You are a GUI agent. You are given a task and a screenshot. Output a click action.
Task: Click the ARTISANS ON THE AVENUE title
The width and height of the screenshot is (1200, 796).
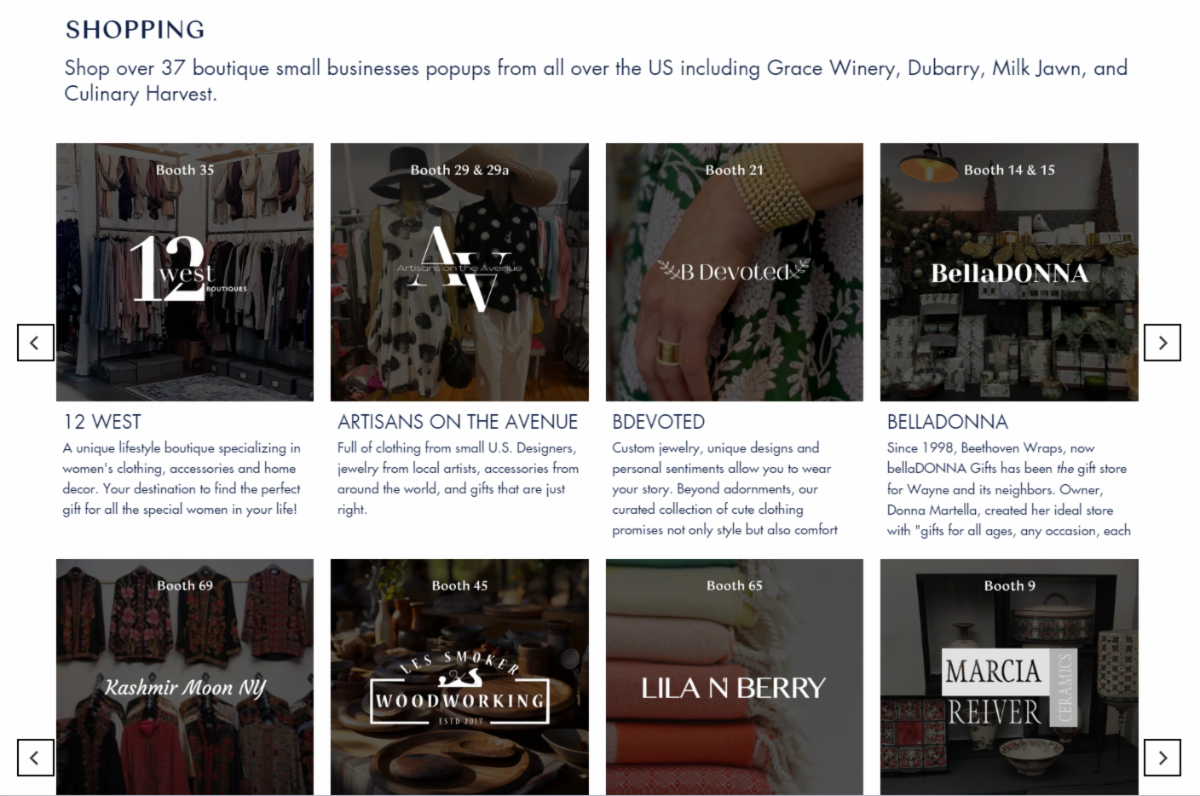(x=458, y=422)
